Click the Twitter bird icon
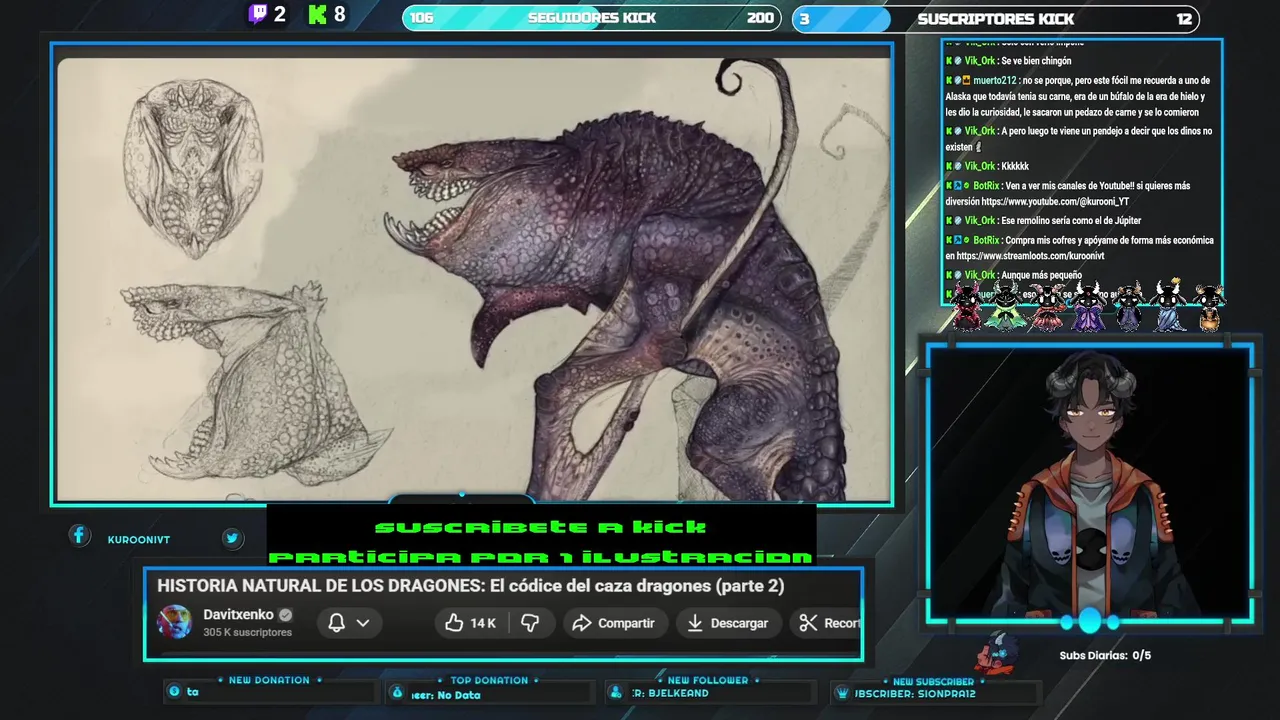 pyautogui.click(x=232, y=538)
